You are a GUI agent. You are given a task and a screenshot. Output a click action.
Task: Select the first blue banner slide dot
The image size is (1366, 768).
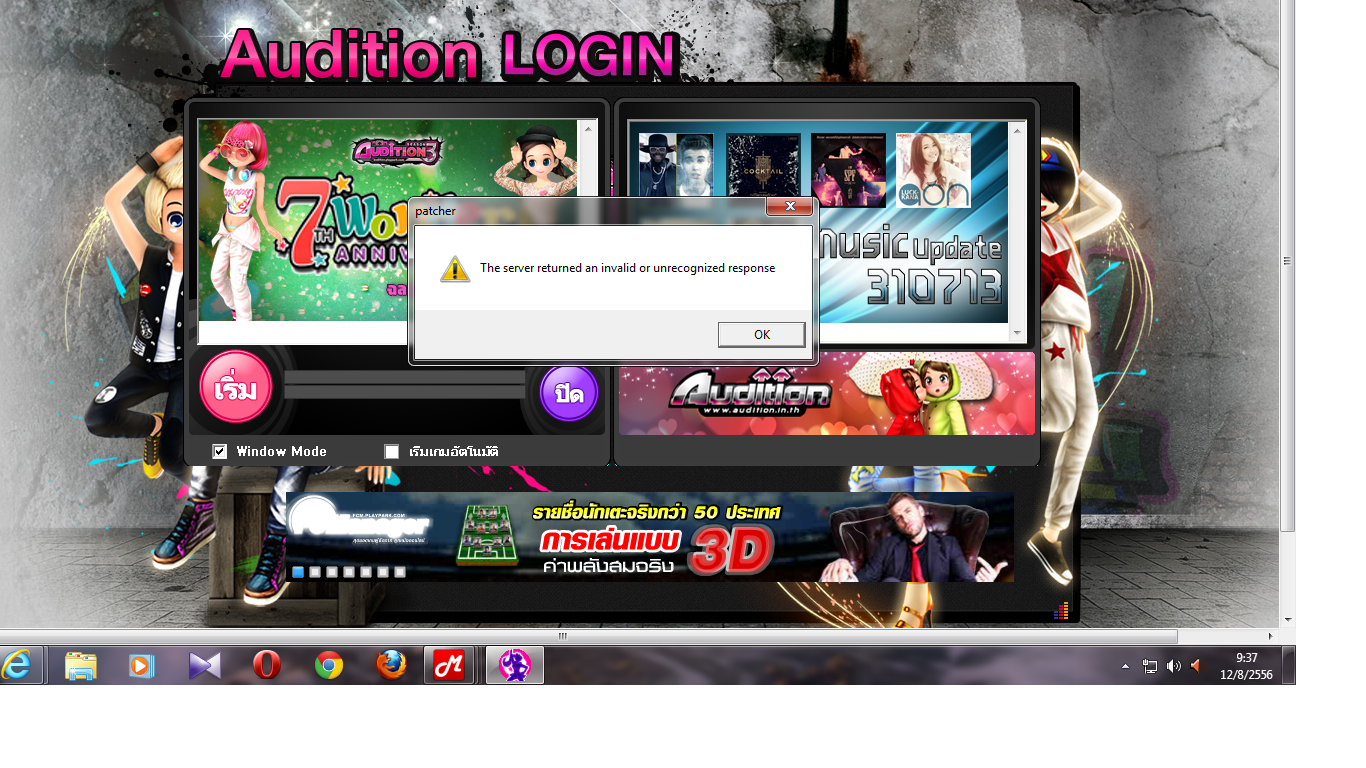click(297, 572)
